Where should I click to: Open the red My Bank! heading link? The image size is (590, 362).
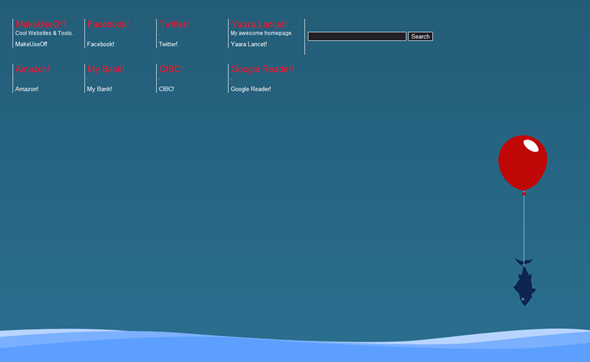106,69
